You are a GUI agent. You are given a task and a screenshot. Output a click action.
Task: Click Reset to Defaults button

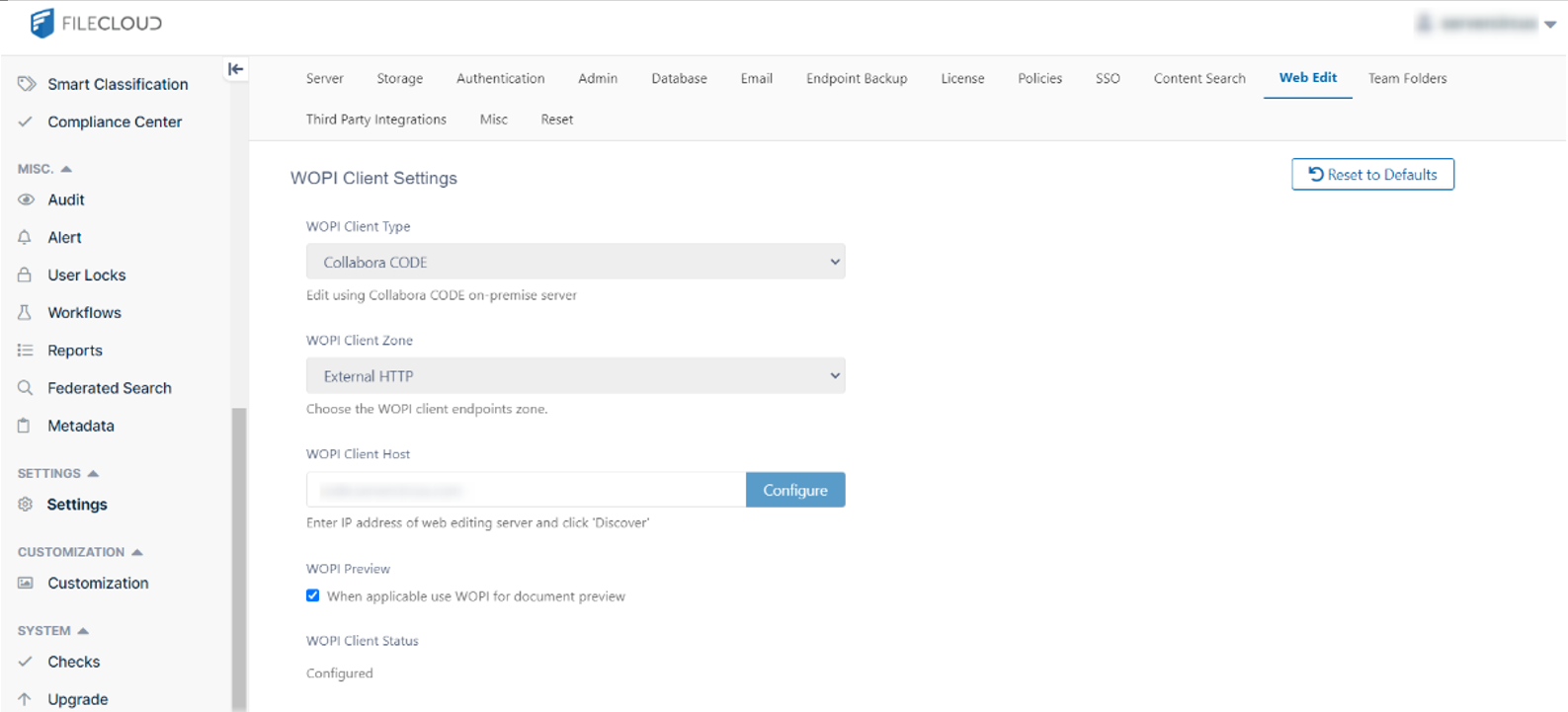(1372, 174)
